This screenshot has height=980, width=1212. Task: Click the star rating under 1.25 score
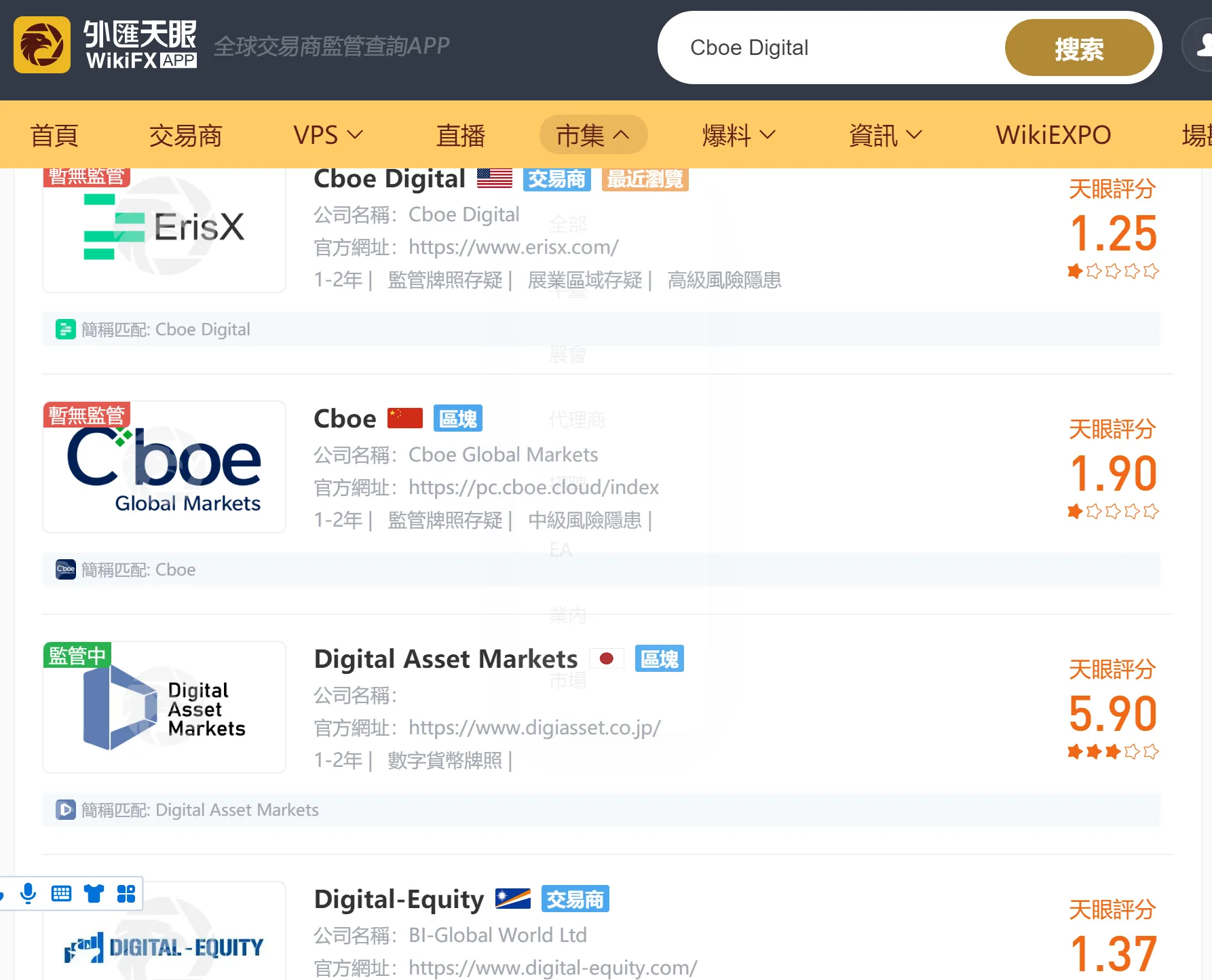coord(1113,271)
